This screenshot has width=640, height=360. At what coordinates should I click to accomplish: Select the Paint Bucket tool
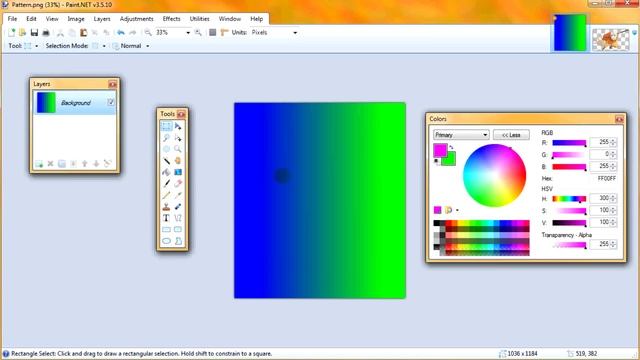click(x=166, y=172)
